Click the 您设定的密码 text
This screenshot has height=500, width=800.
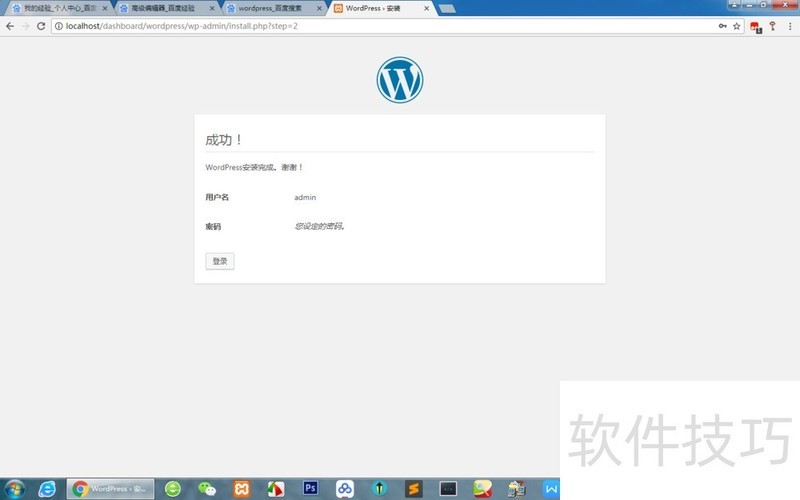319,226
